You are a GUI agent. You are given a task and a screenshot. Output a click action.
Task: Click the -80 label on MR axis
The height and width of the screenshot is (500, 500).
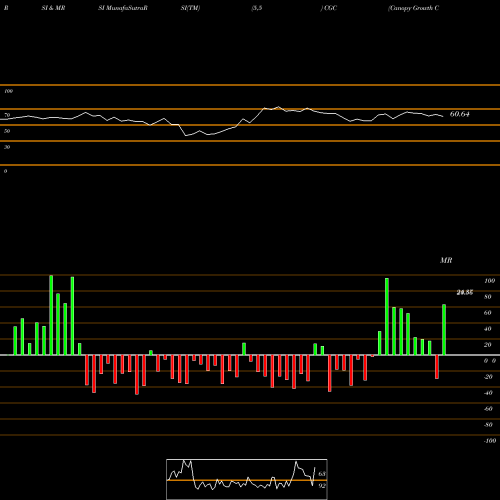[488, 425]
